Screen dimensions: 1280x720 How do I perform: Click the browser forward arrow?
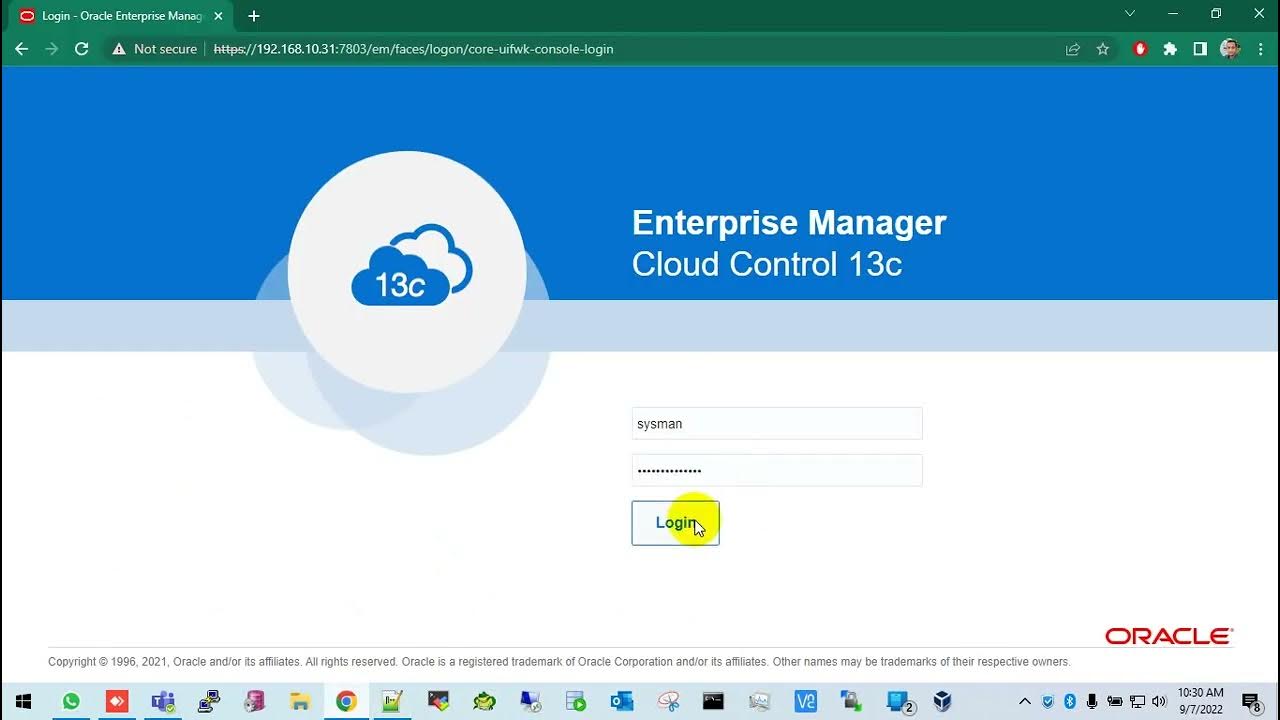(x=52, y=49)
